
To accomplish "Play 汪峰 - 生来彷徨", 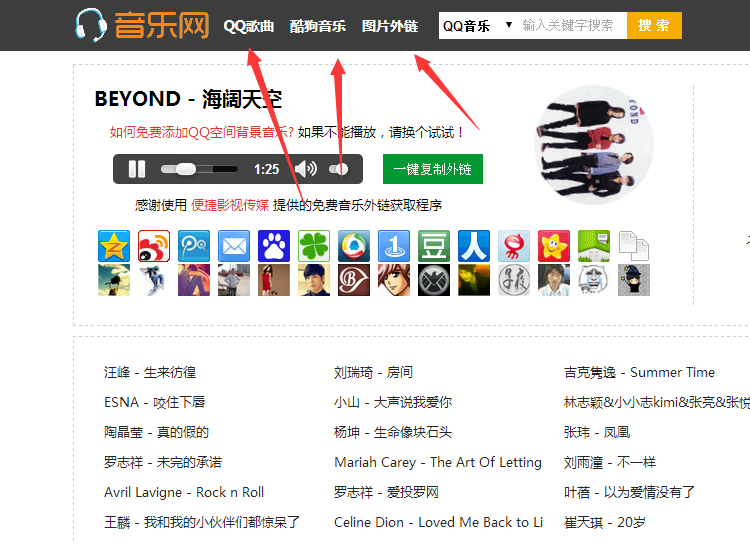I will 150,372.
